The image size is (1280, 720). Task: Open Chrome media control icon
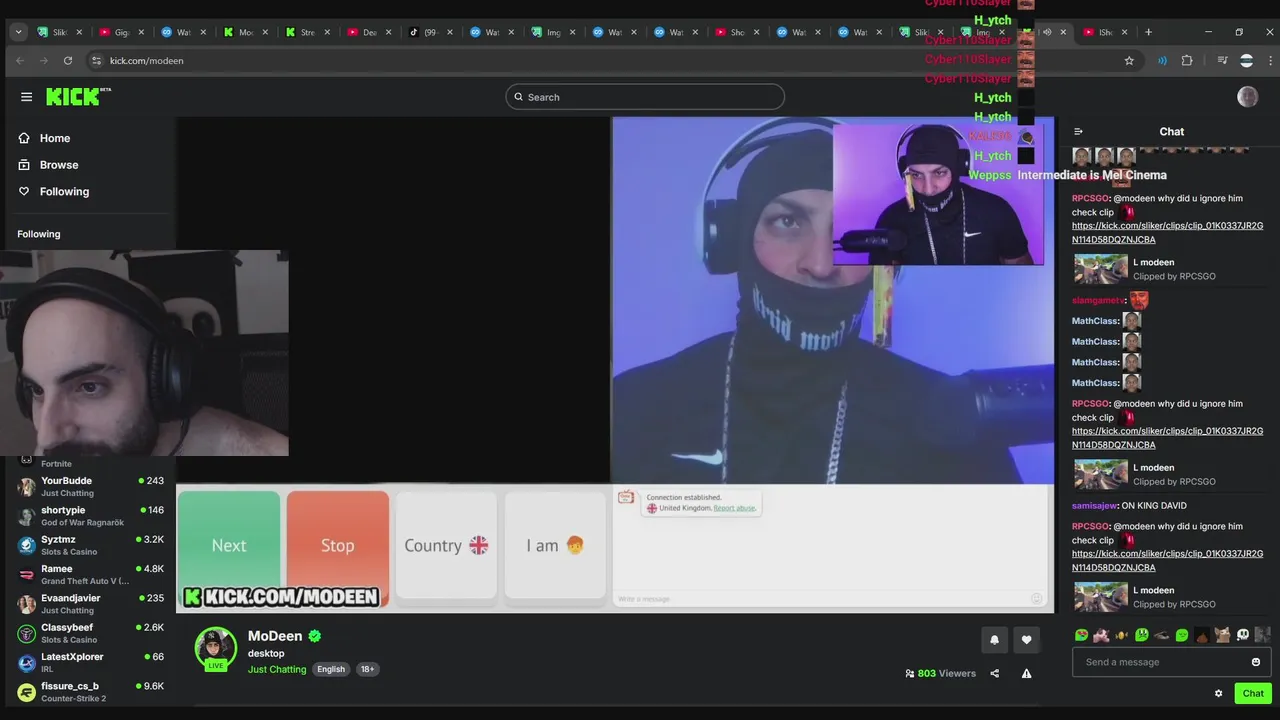click(x=1222, y=60)
